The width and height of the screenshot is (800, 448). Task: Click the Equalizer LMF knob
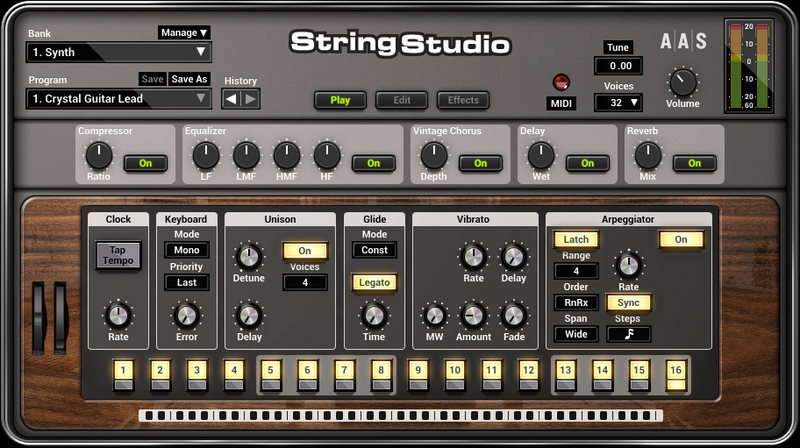(x=246, y=155)
